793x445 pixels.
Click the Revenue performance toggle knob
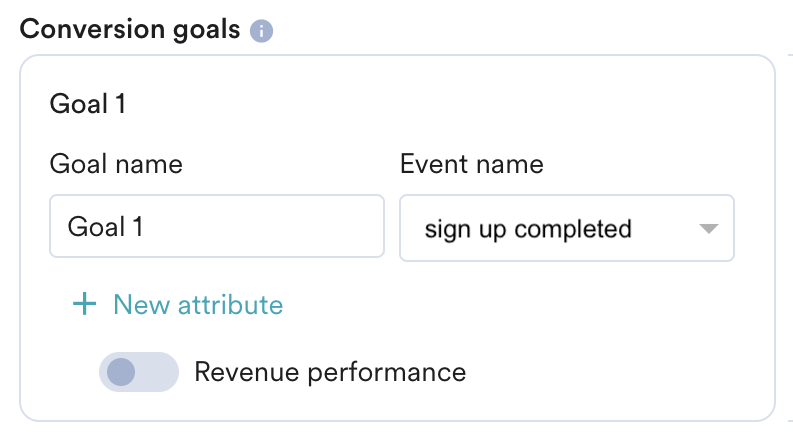(121, 373)
